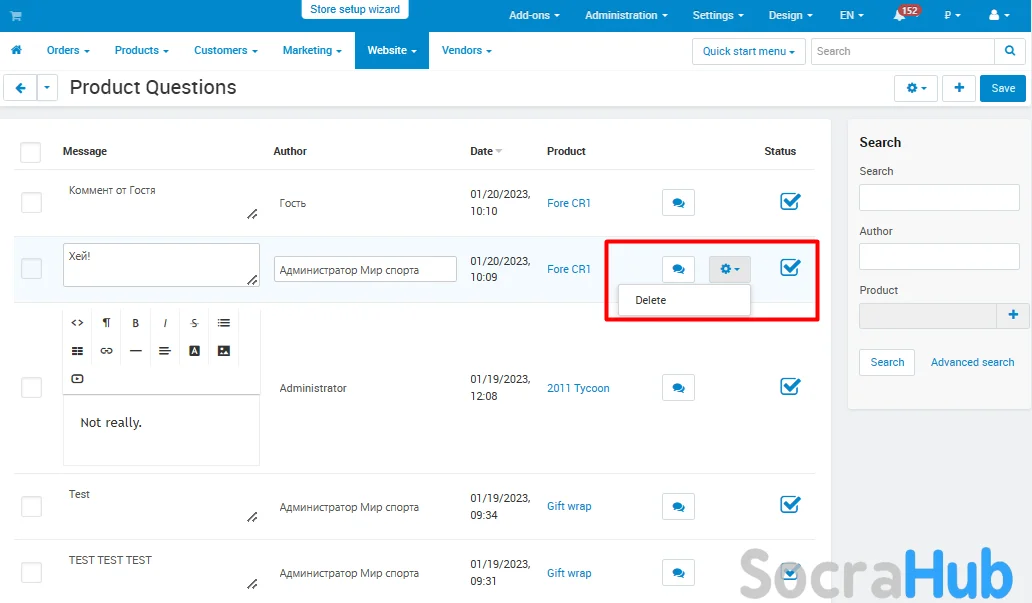Open the Marketing menu
Image resolution: width=1032 pixels, height=603 pixels.
[312, 50]
